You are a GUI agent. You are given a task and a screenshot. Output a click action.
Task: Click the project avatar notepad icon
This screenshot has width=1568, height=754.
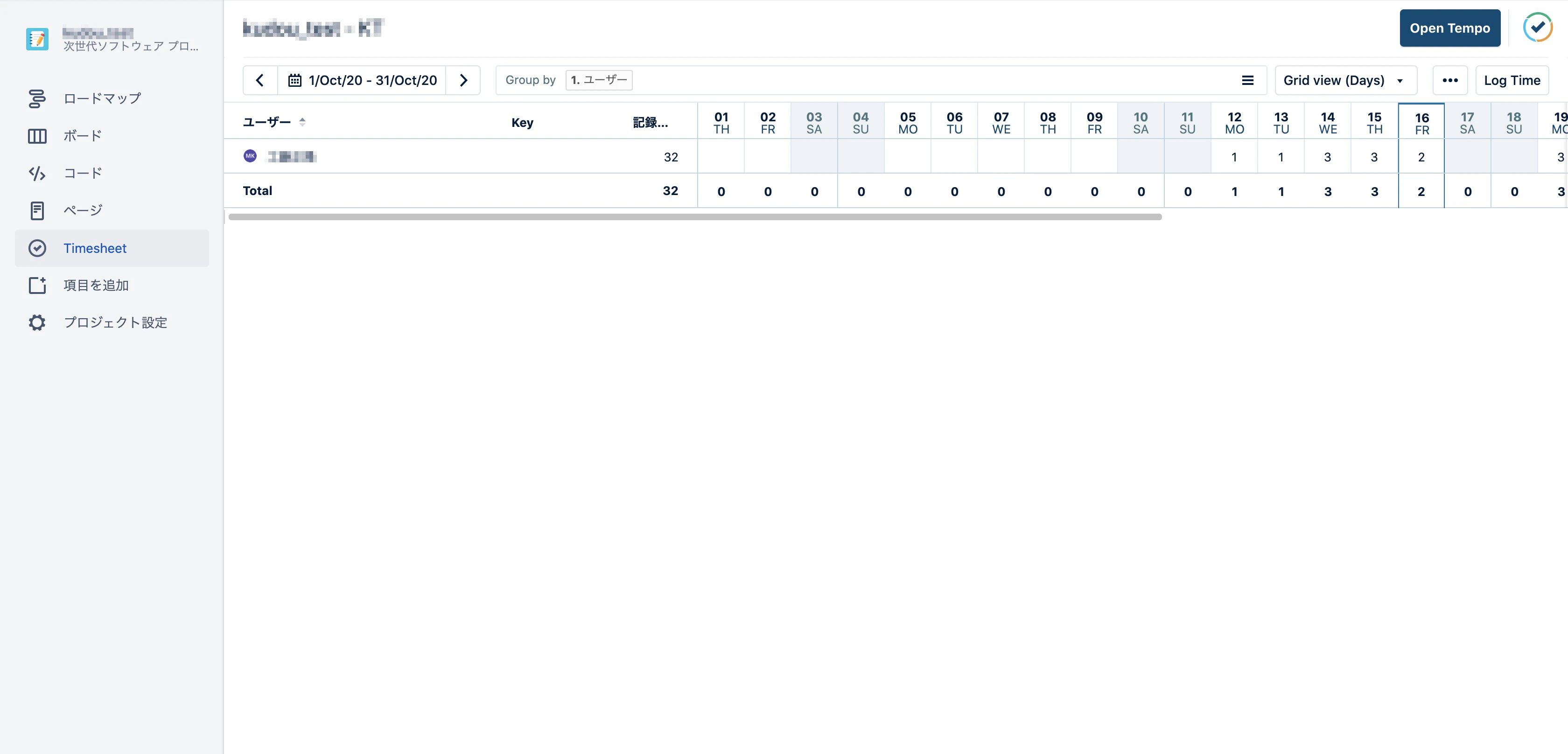(x=37, y=39)
